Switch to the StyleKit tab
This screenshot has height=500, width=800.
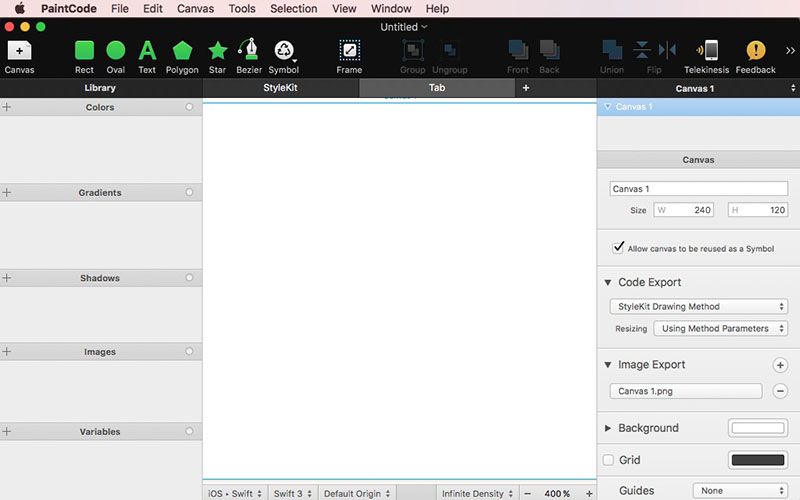coord(281,88)
